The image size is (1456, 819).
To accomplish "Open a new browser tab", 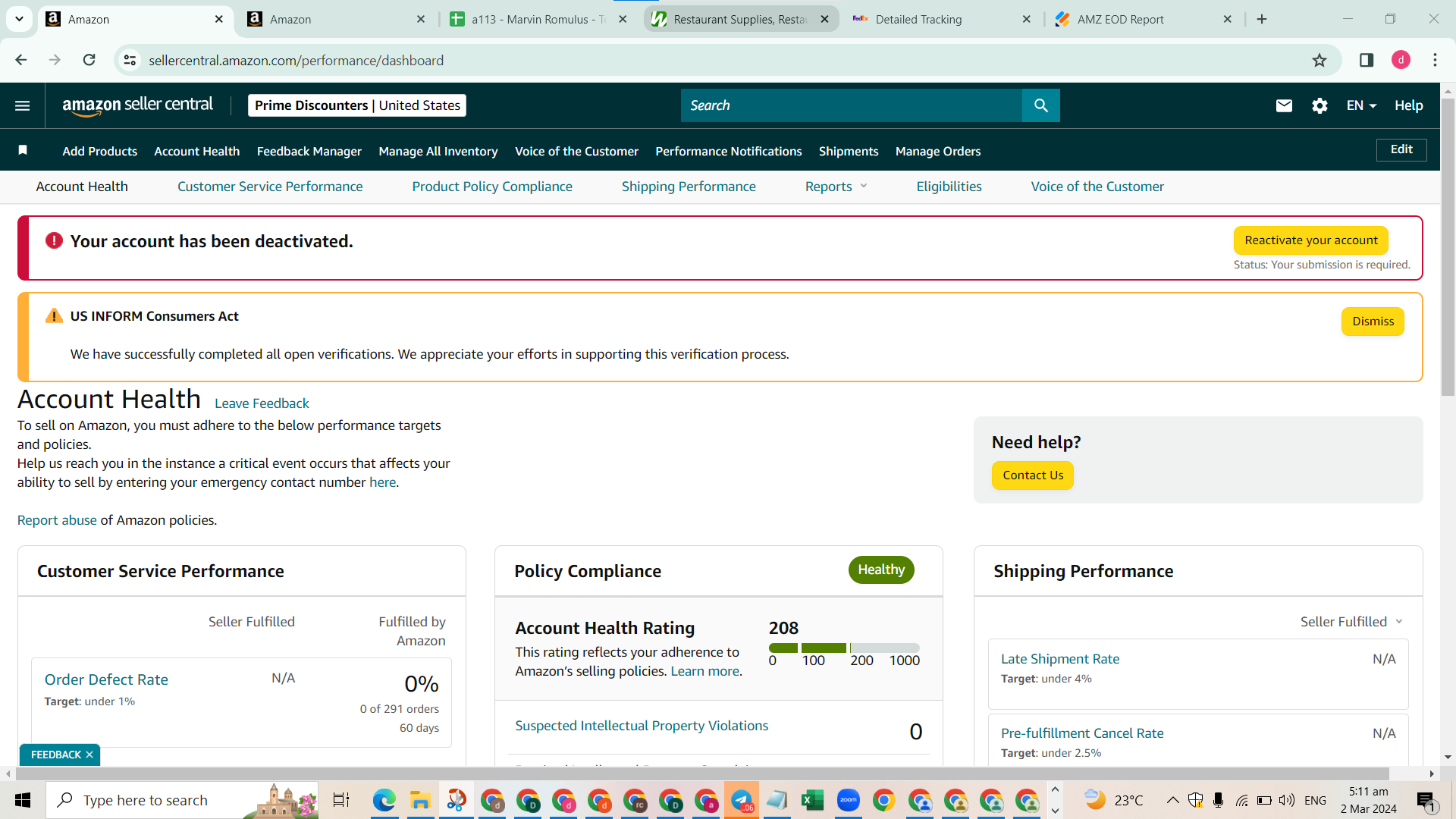I will [1262, 19].
